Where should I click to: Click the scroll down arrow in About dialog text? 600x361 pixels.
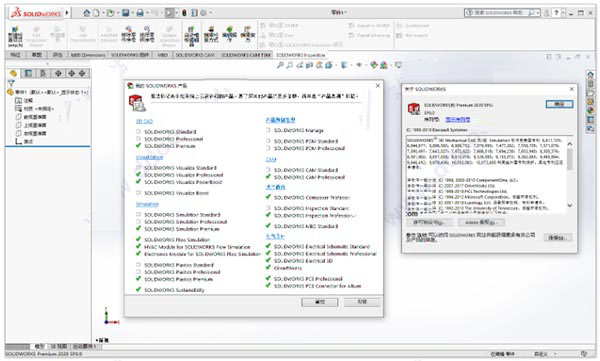[570, 206]
